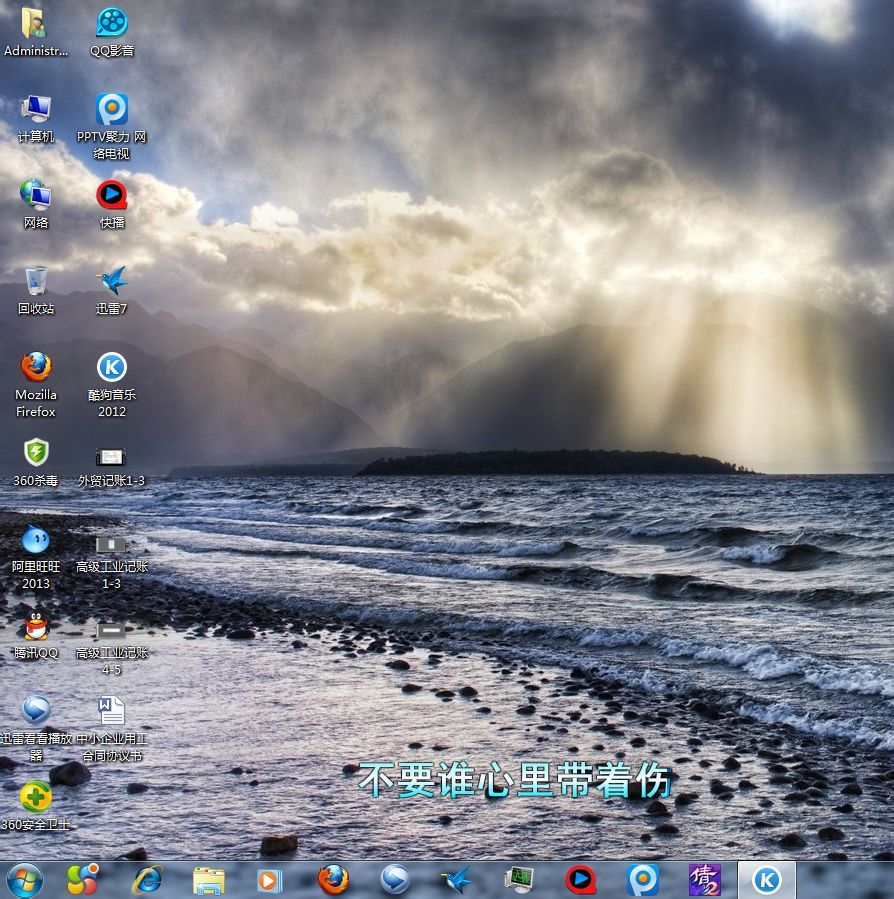
Task: Select the 迅雷7 desktop shortcut
Action: tap(112, 290)
